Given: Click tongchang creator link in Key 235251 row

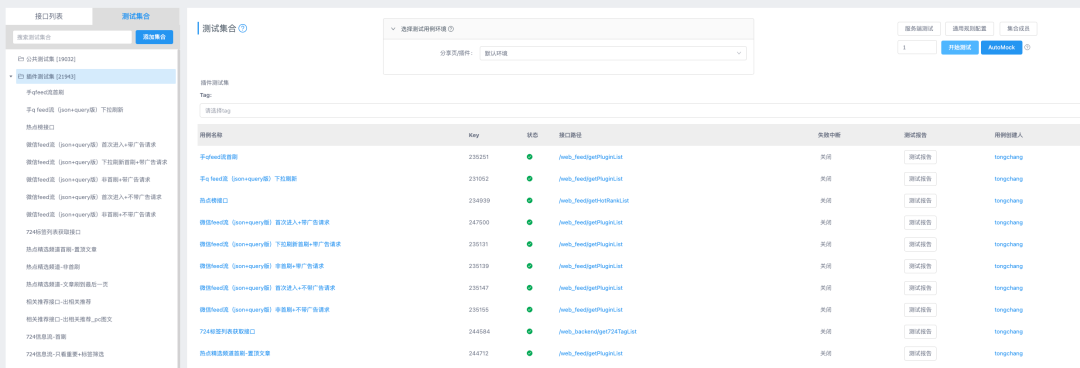Looking at the screenshot, I should click(1008, 157).
